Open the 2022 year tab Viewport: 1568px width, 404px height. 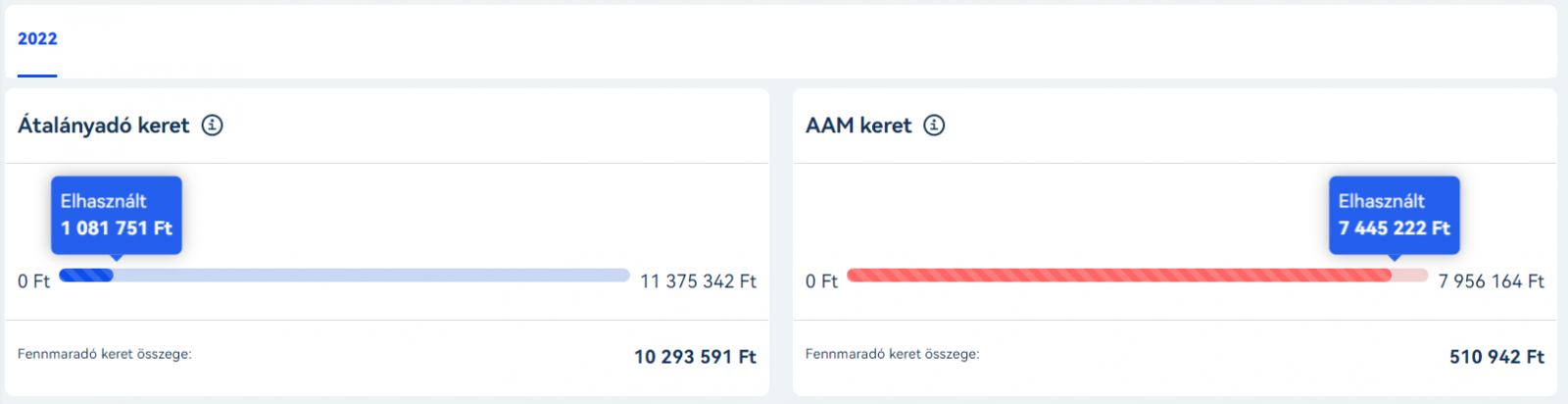click(x=37, y=39)
